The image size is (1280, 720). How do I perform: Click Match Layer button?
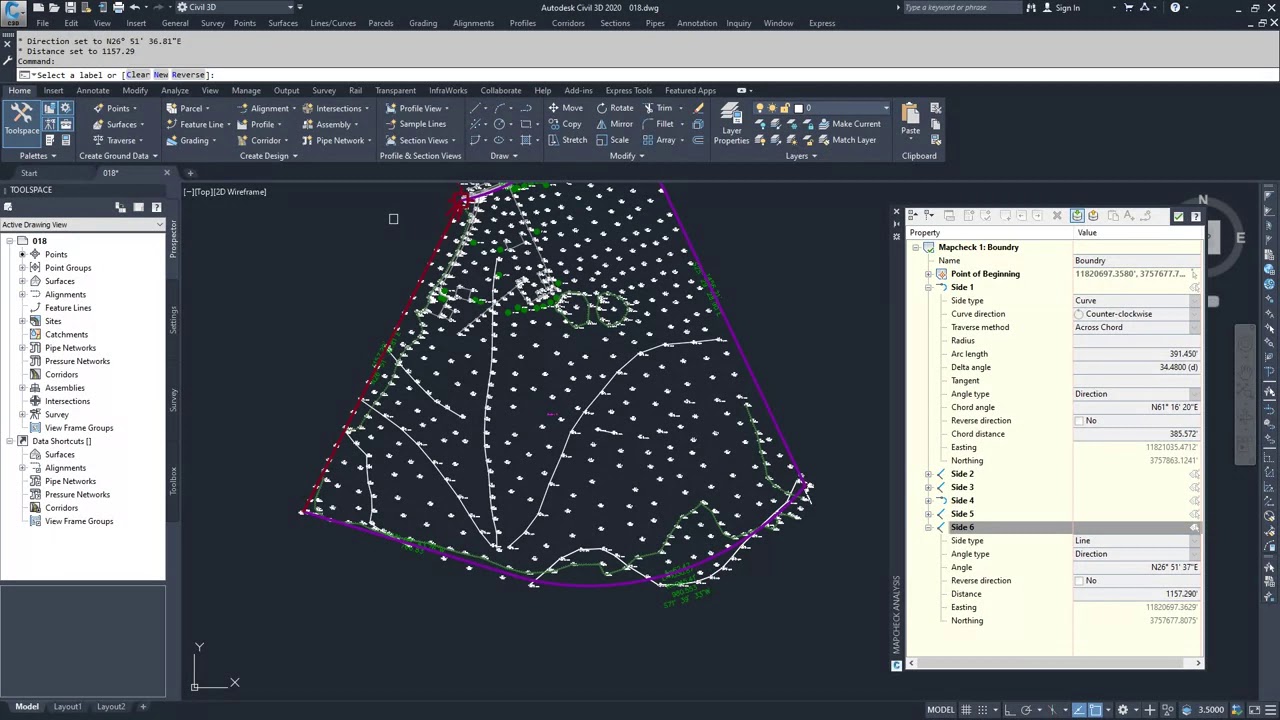click(847, 140)
